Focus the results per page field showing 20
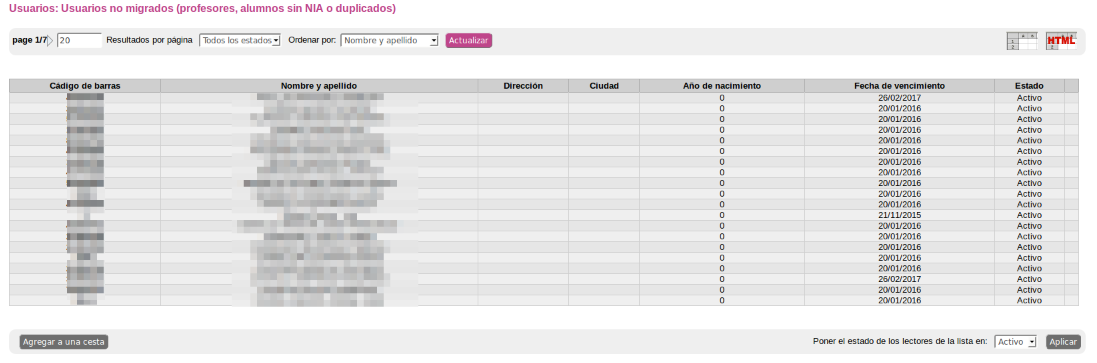The image size is (1097, 363). [80, 41]
